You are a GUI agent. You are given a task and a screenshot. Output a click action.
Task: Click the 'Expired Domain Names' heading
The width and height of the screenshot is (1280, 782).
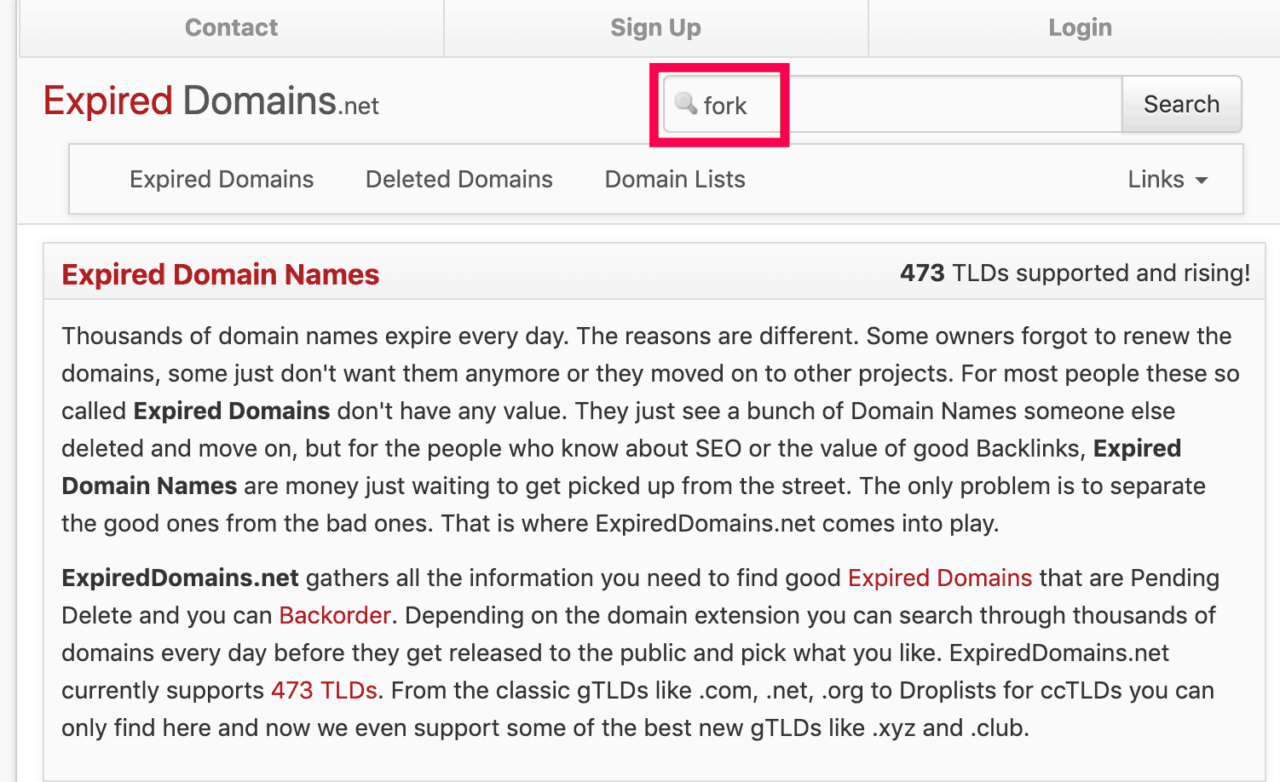point(221,275)
